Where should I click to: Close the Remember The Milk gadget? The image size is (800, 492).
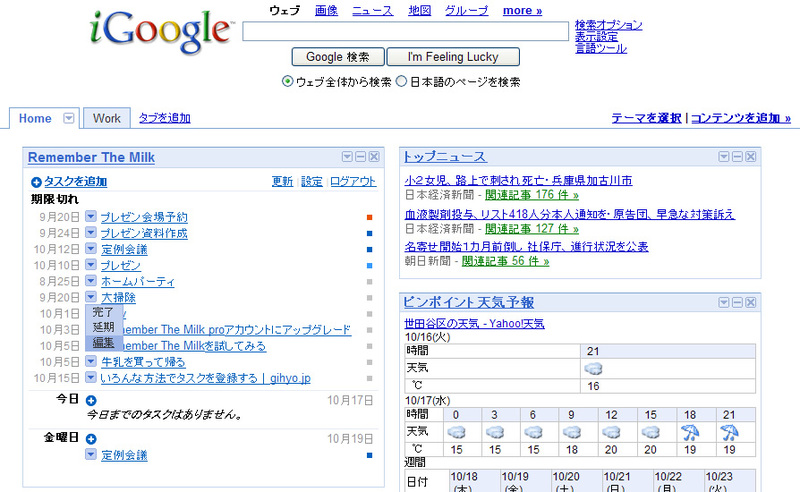pyautogui.click(x=374, y=157)
